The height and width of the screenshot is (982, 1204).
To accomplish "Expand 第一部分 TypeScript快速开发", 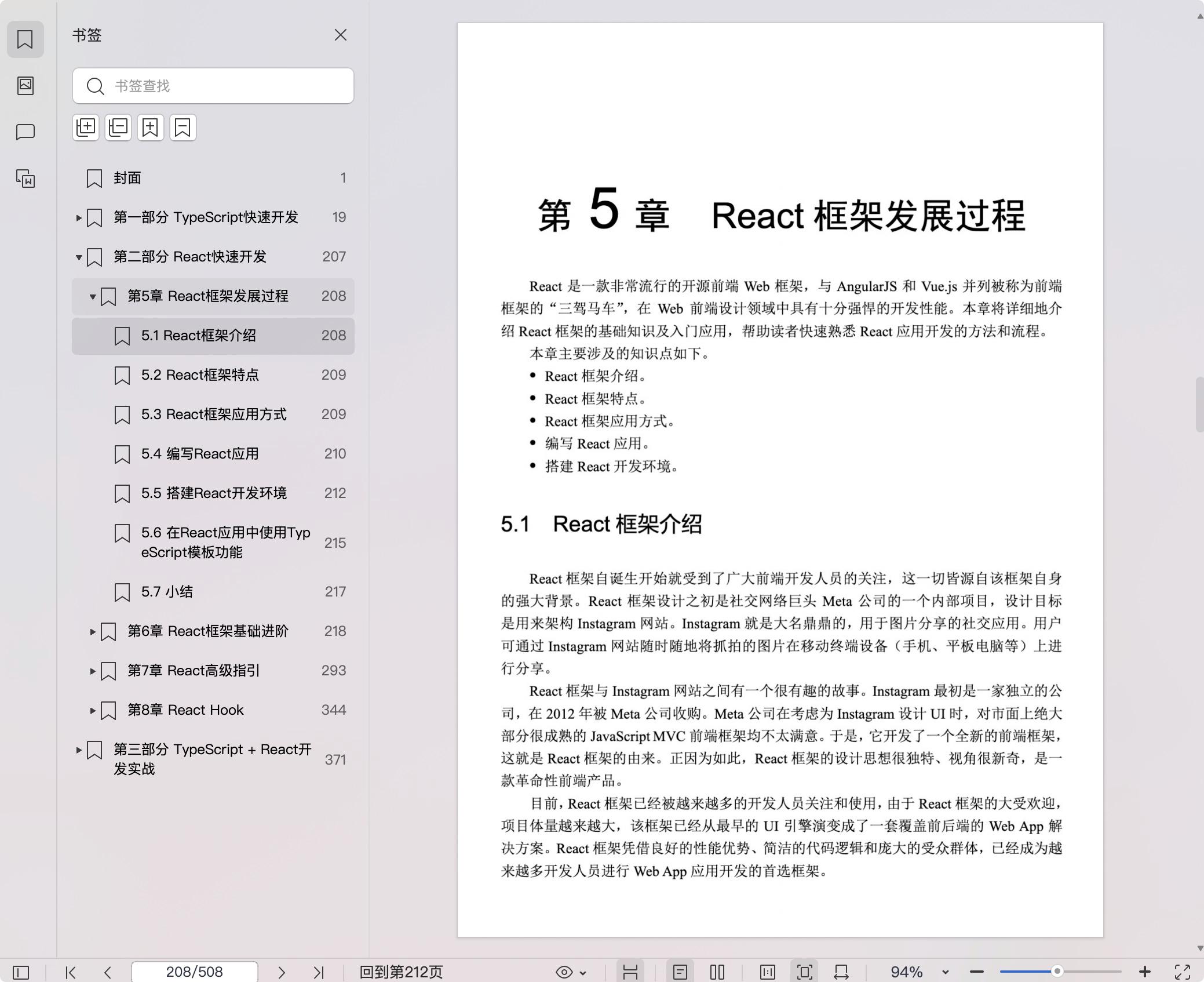I will click(x=79, y=218).
